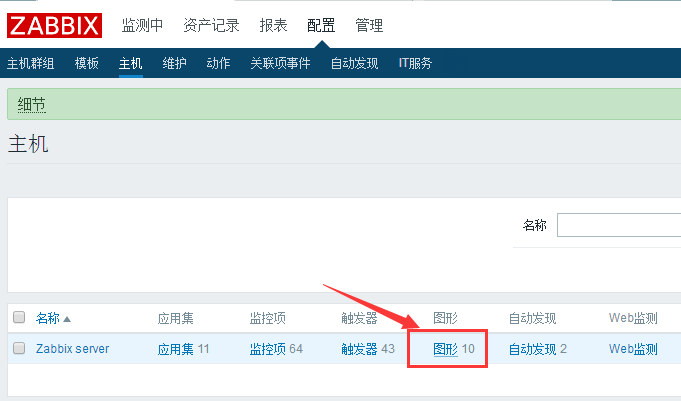Screen dimensions: 681x401
Task: Click the 自动发现 column header text
Action: (532, 318)
